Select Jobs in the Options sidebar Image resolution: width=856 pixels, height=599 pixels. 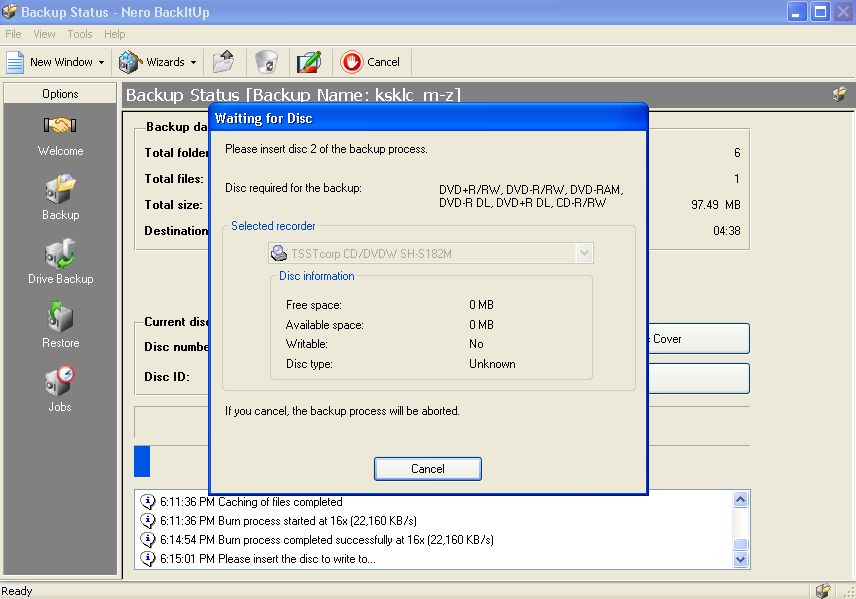pyautogui.click(x=60, y=389)
